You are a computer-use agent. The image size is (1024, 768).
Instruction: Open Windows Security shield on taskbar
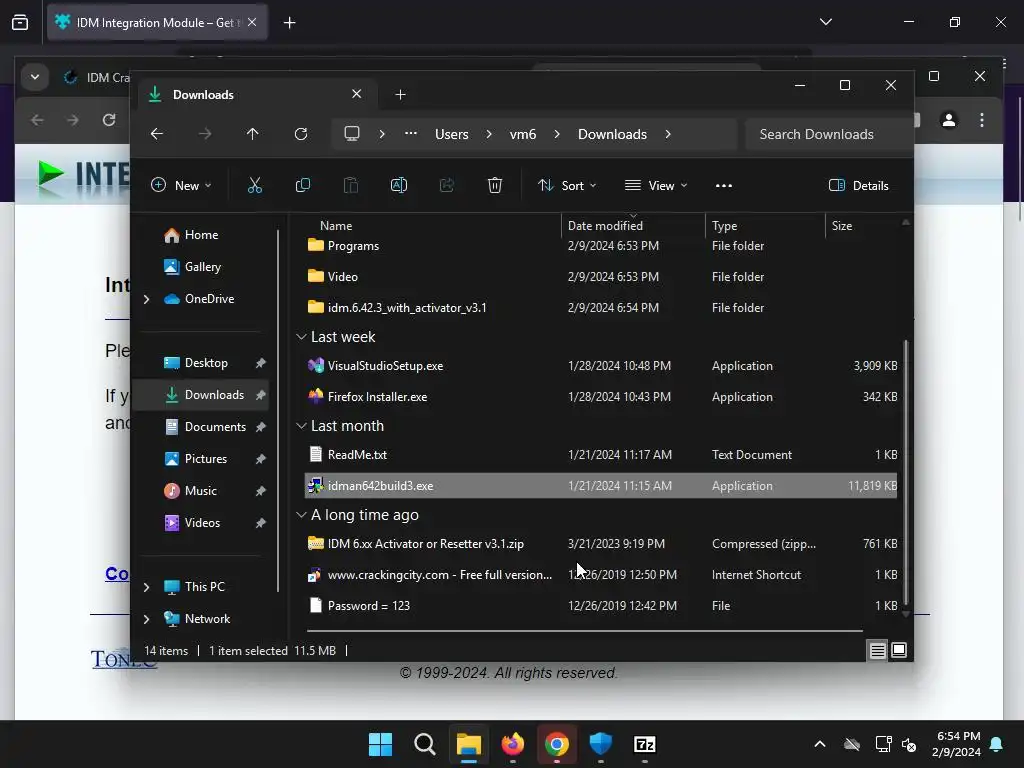pos(601,744)
